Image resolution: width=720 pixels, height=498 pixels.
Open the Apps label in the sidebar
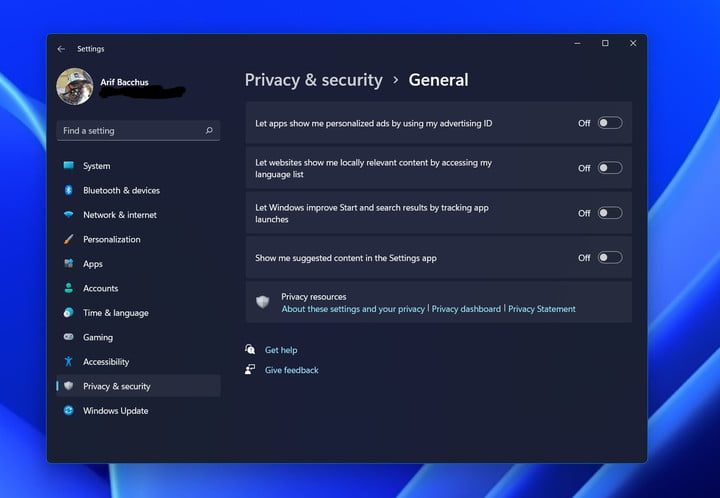93,264
